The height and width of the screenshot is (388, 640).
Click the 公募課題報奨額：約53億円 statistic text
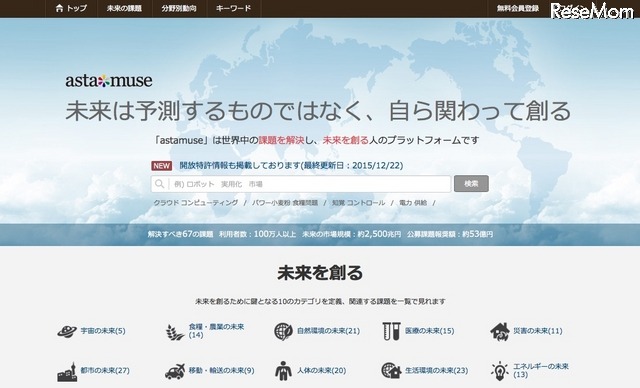coord(450,234)
